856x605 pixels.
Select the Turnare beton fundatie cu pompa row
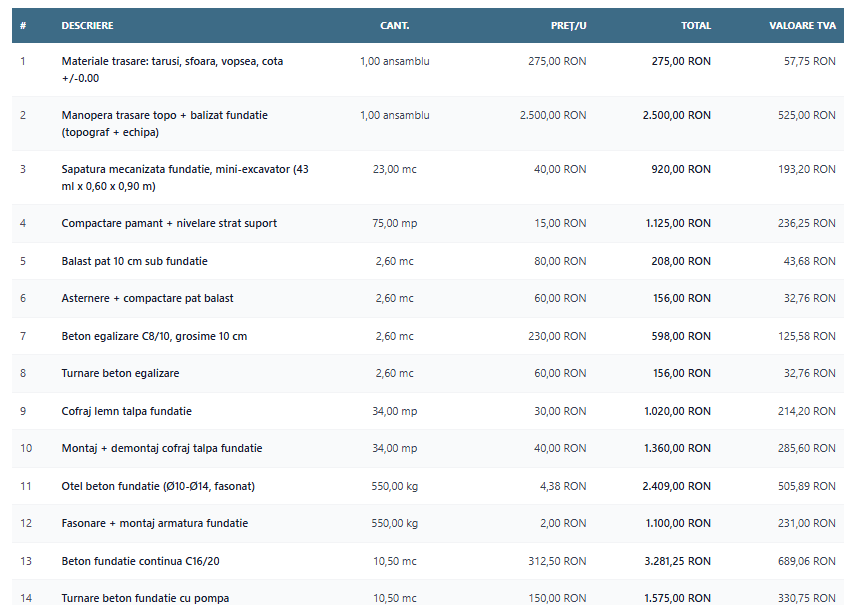pyautogui.click(x=427, y=592)
